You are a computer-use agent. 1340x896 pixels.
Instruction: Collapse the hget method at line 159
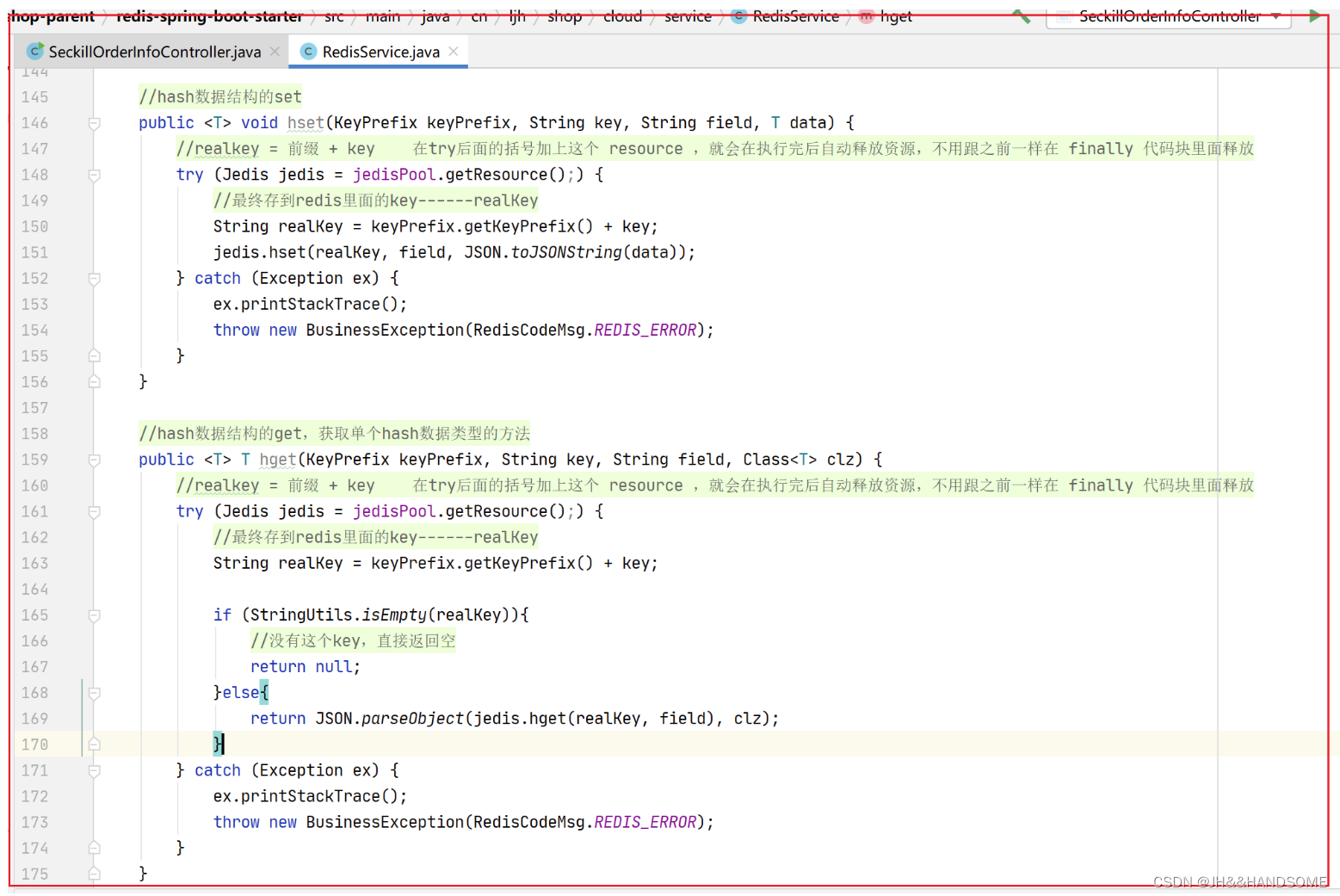coord(95,460)
